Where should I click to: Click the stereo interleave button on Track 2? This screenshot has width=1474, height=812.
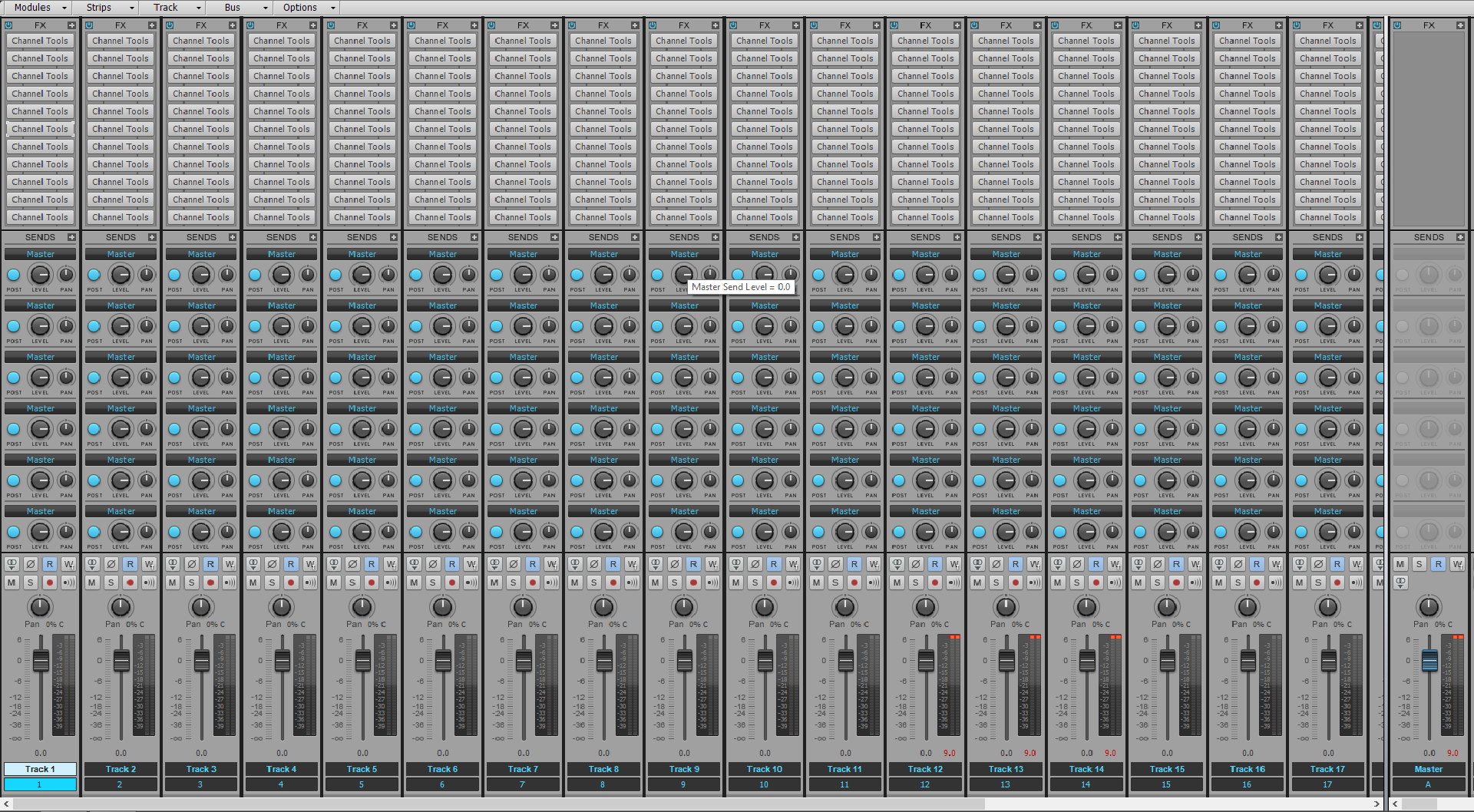tap(92, 564)
